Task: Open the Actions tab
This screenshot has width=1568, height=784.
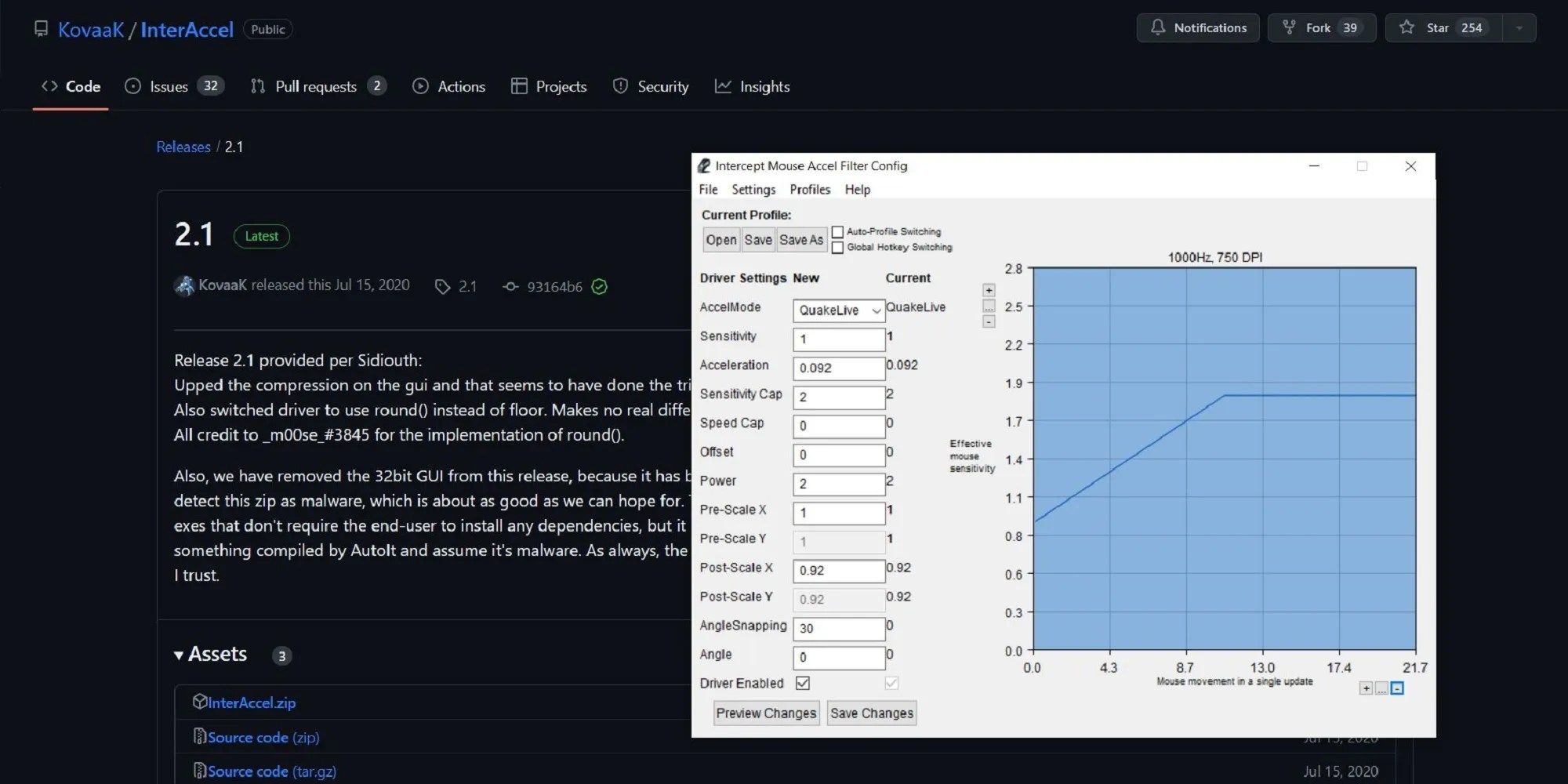Action: click(449, 86)
